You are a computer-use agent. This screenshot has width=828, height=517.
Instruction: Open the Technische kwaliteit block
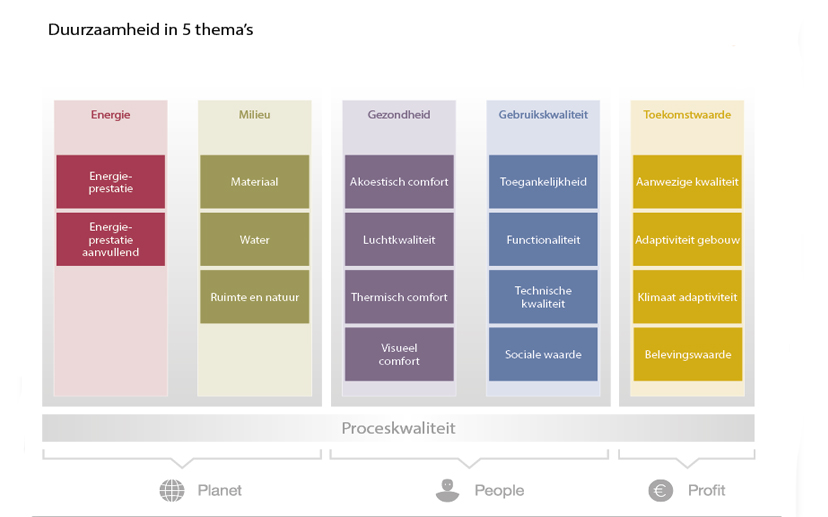543,297
